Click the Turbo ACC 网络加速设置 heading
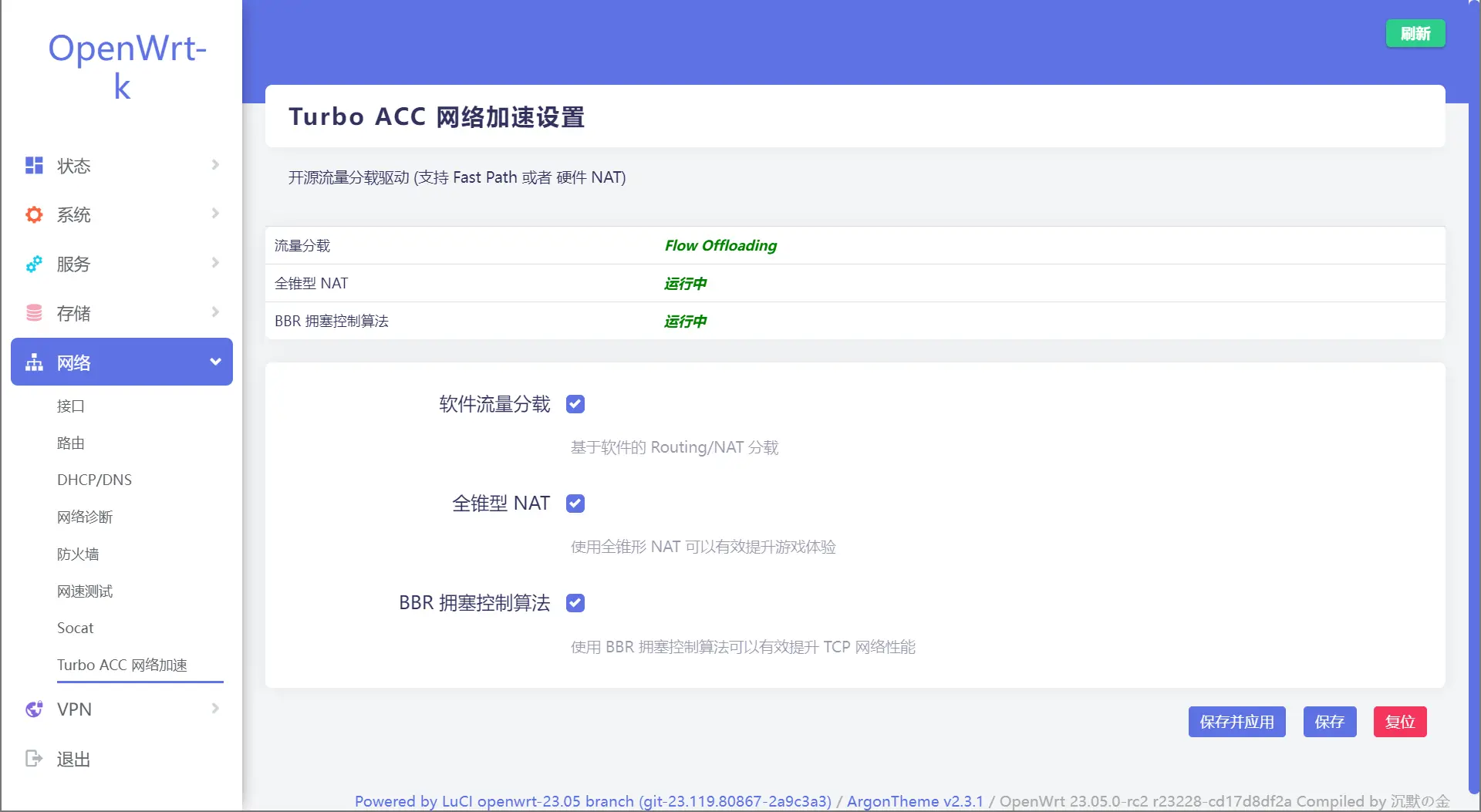1481x812 pixels. coord(437,116)
